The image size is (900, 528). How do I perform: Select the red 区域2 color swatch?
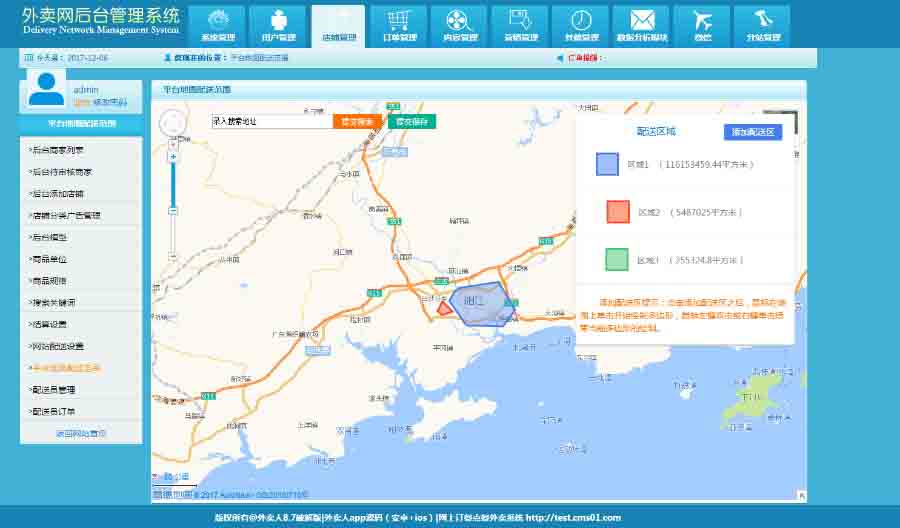tap(617, 212)
